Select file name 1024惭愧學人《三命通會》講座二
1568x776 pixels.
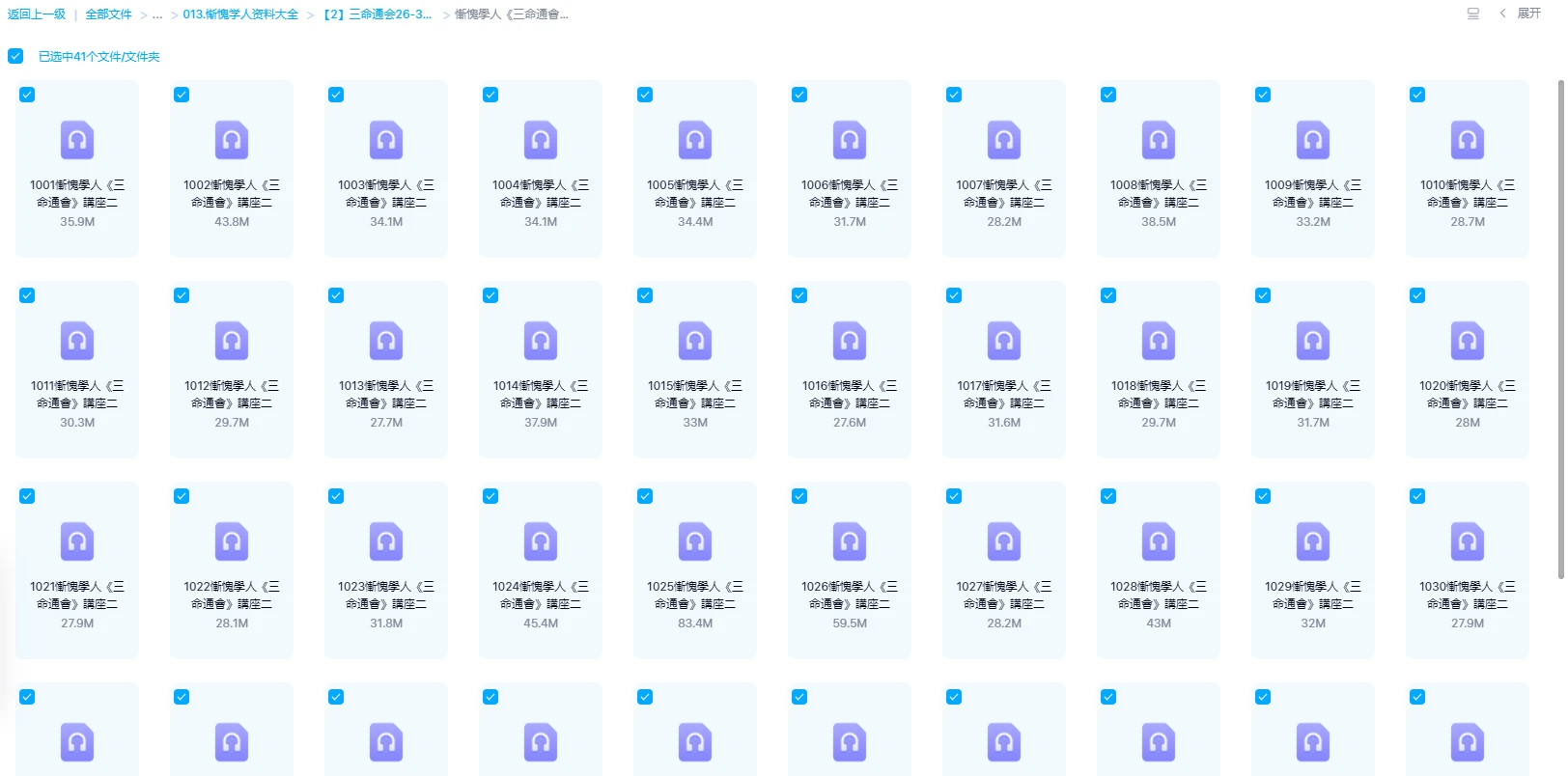(541, 595)
